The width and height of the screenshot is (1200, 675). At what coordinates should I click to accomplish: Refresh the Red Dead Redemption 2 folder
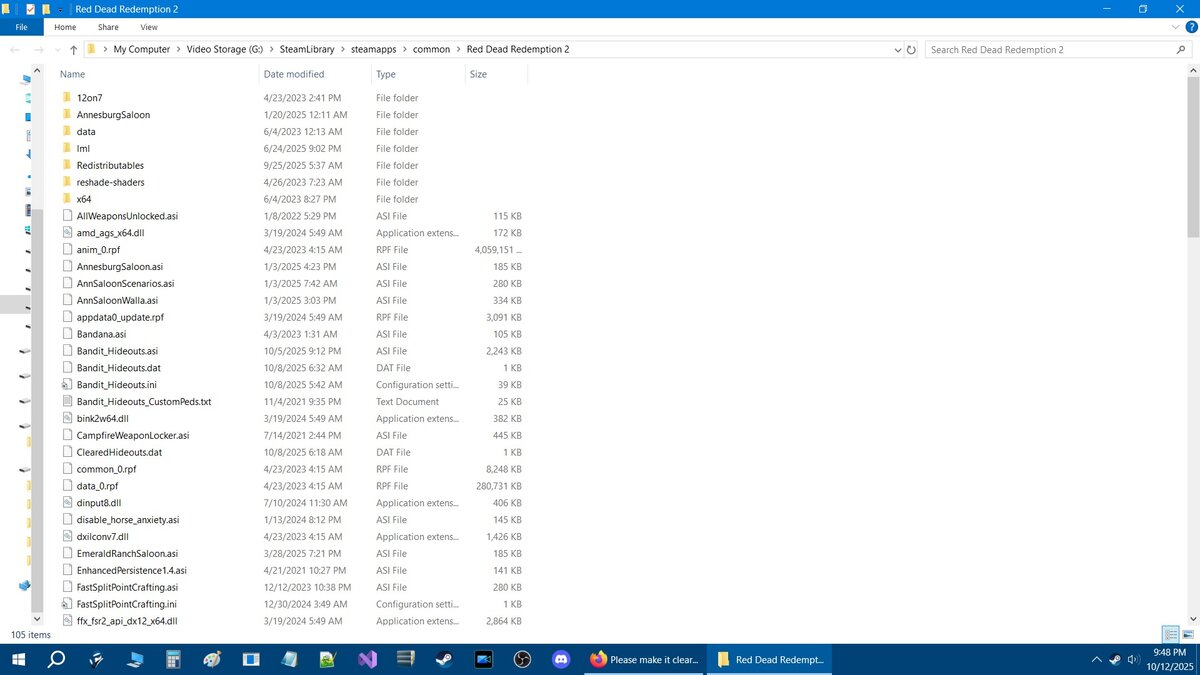click(x=910, y=49)
